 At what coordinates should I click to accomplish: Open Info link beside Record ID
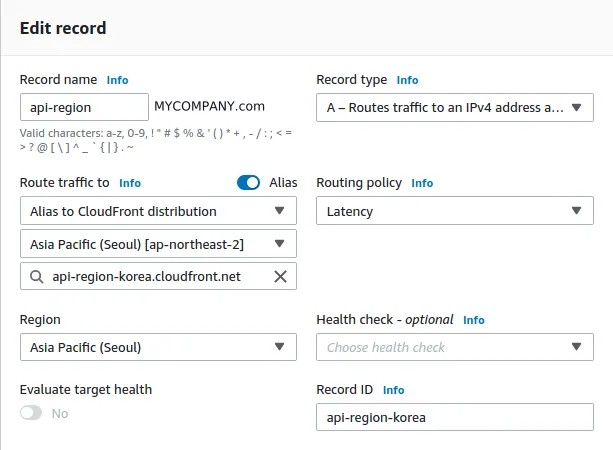394,390
